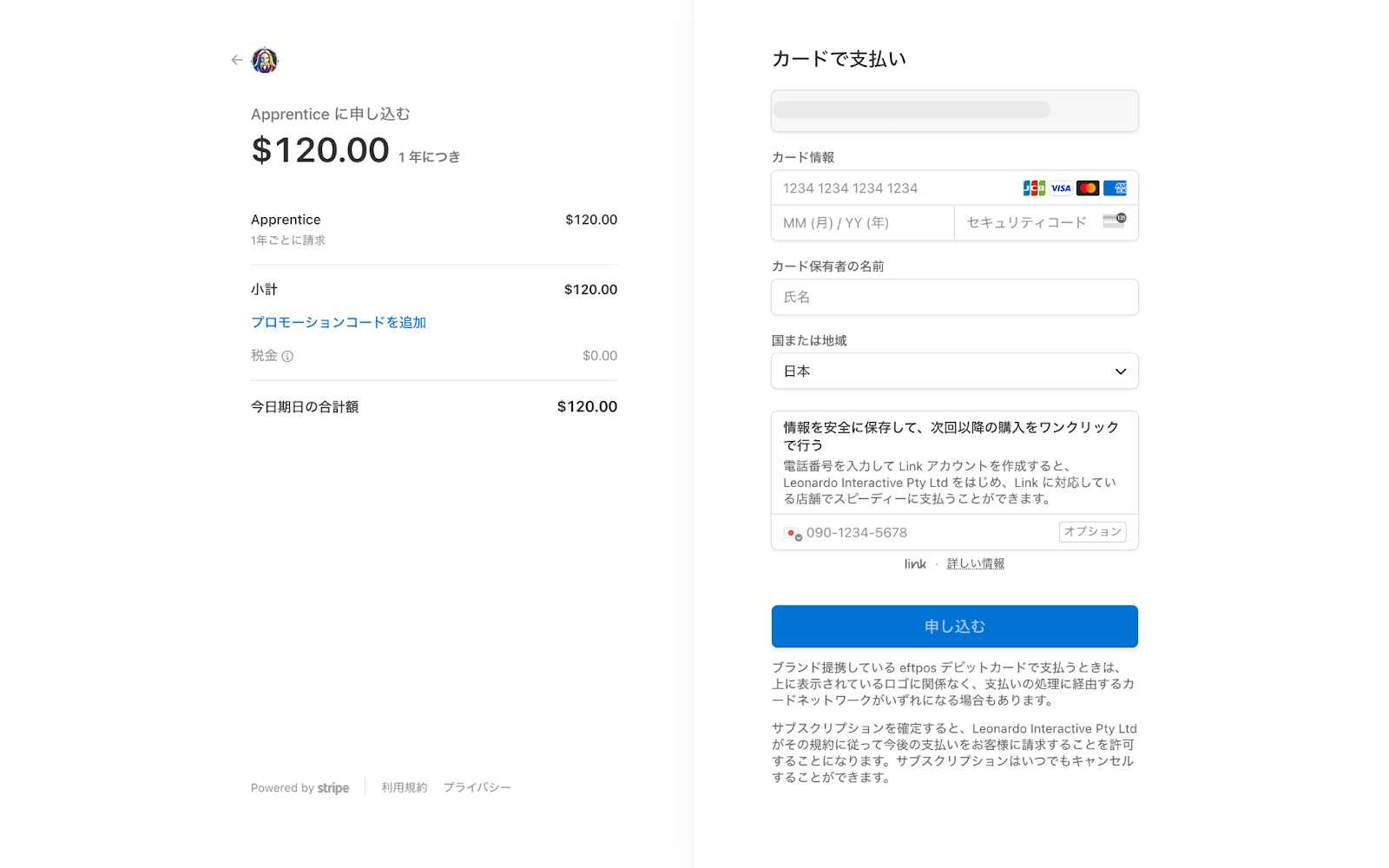1389x868 pixels.
Task: Click the オプション badge in phone field
Action: point(1092,532)
